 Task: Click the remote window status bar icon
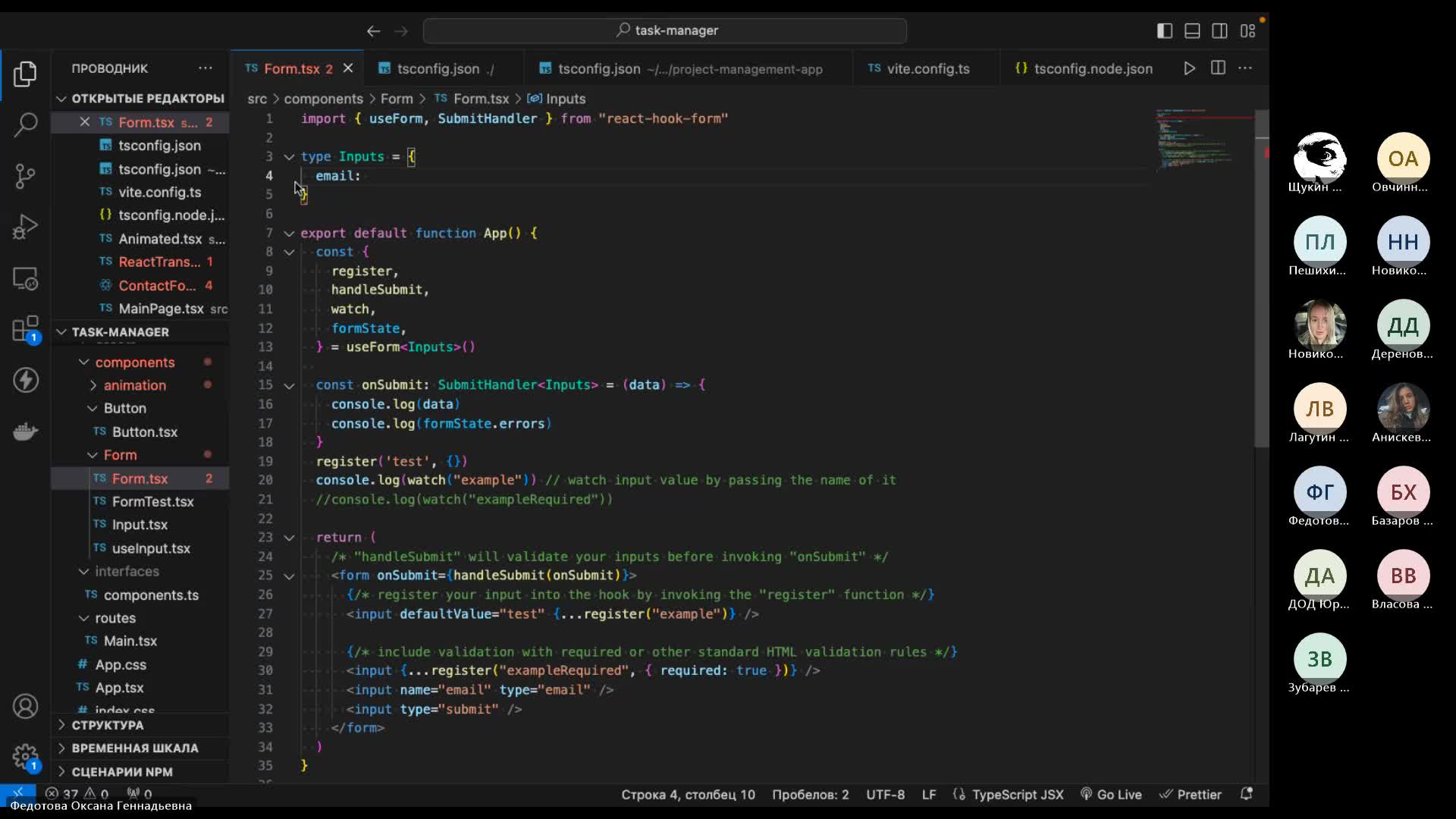(x=17, y=792)
